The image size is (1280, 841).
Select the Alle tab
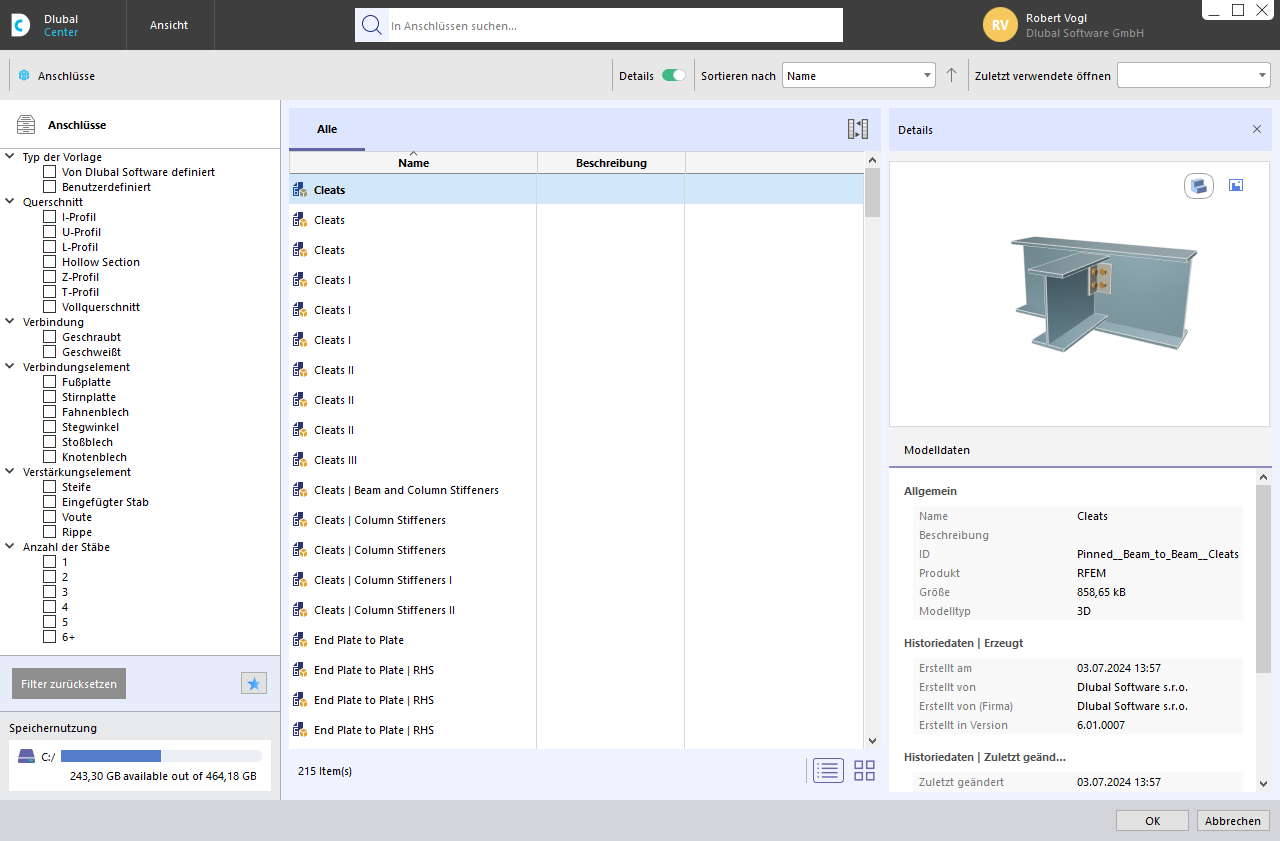[x=327, y=129]
